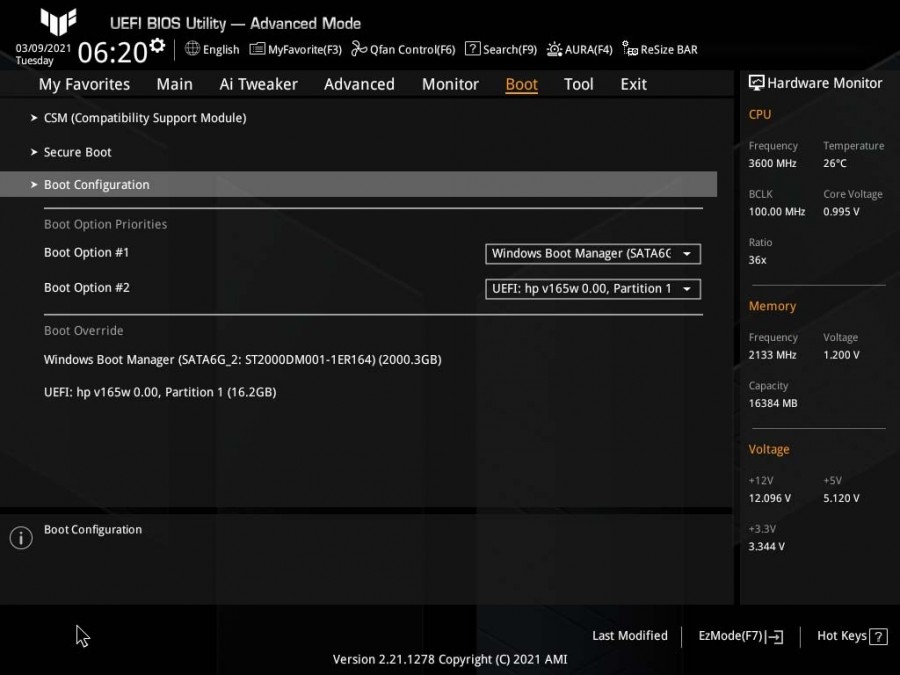
Task: Click the settings gear beside the clock
Action: [157, 45]
